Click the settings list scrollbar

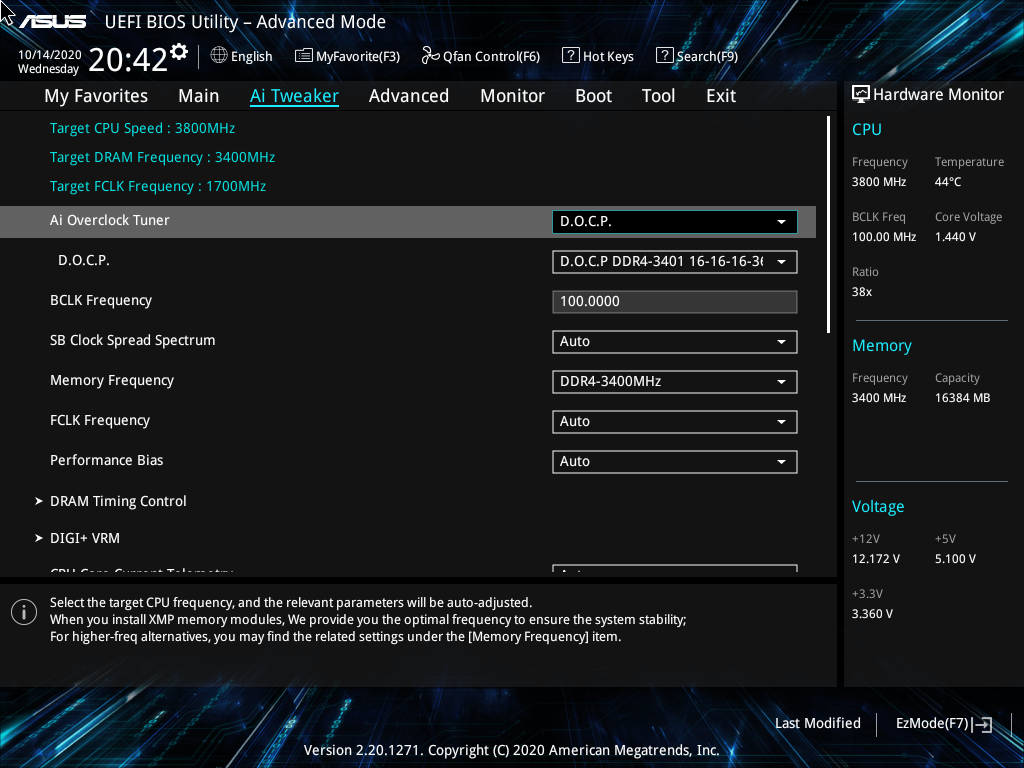828,225
